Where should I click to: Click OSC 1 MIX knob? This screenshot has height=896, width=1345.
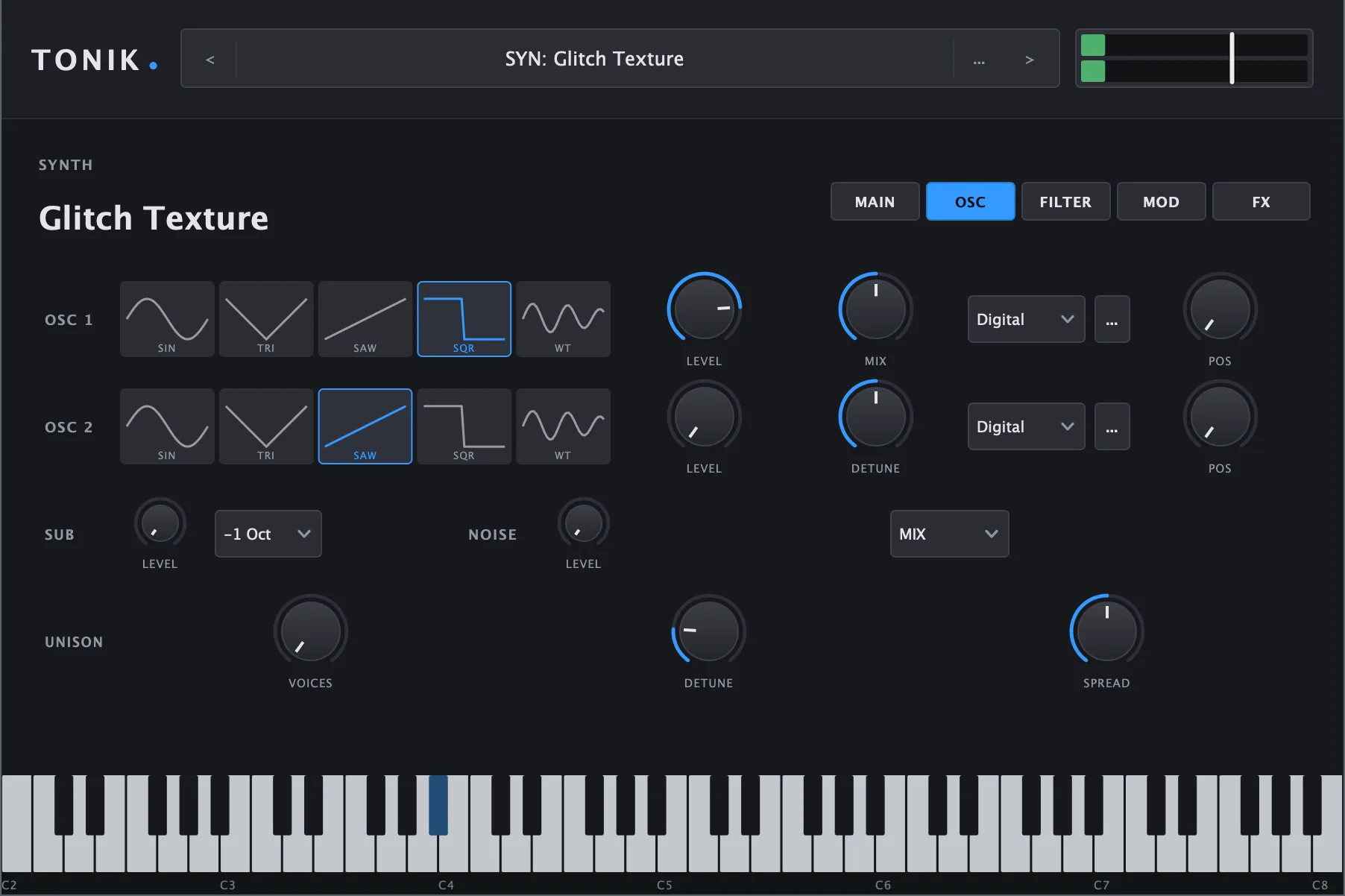click(875, 309)
